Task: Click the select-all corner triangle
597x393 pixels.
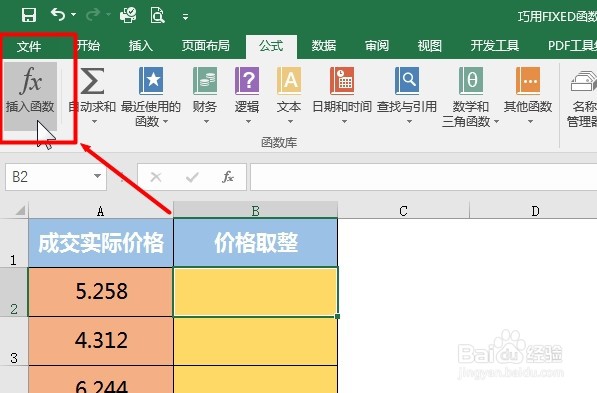Action: pyautogui.click(x=20, y=210)
